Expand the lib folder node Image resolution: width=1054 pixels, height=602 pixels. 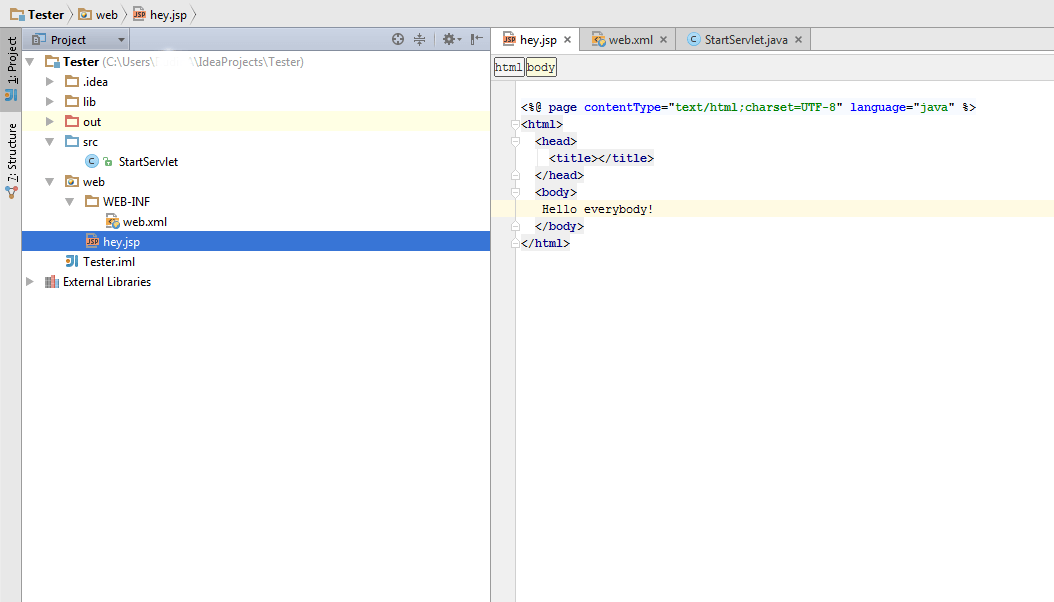point(50,101)
